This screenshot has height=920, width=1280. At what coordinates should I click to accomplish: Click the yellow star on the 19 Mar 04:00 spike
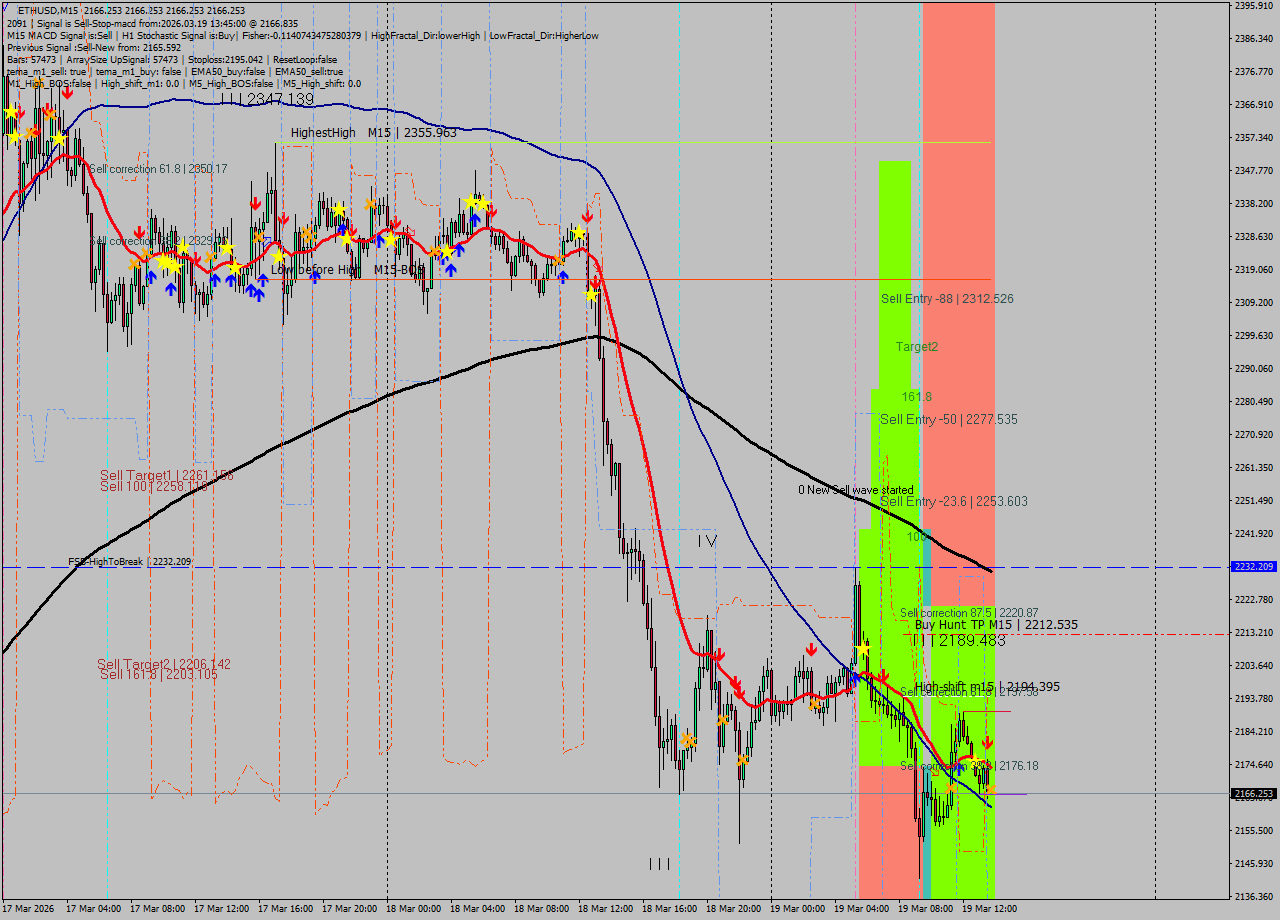pyautogui.click(x=862, y=650)
